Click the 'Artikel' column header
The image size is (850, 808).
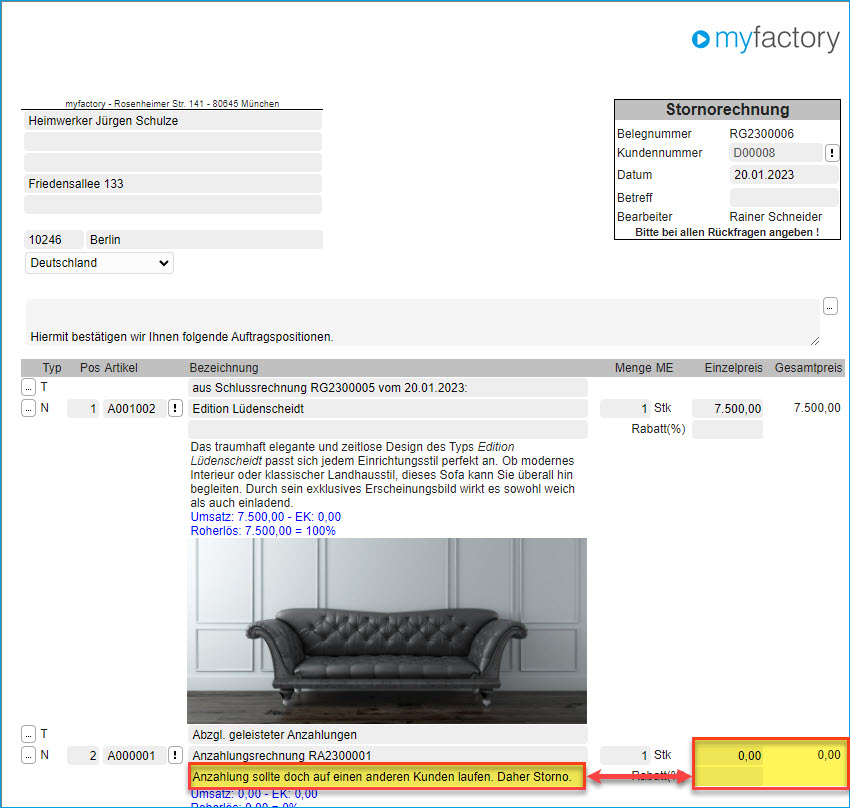point(121,368)
